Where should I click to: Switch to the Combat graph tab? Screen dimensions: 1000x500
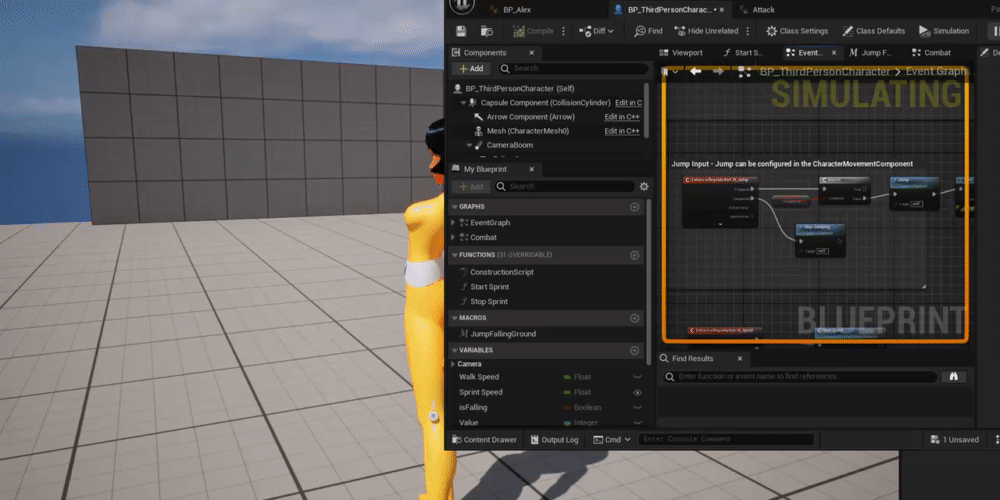931,53
